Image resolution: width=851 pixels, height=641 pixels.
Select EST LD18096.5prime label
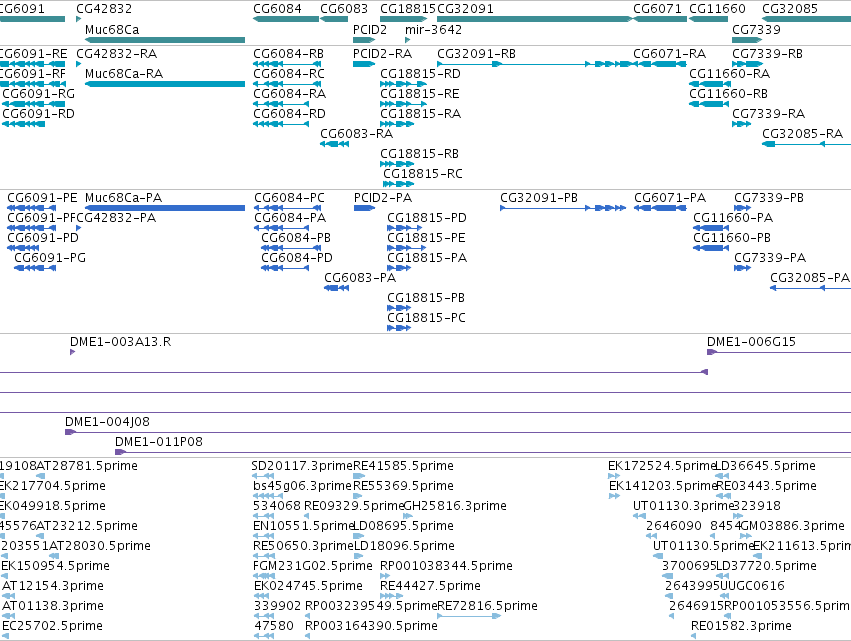(x=404, y=546)
